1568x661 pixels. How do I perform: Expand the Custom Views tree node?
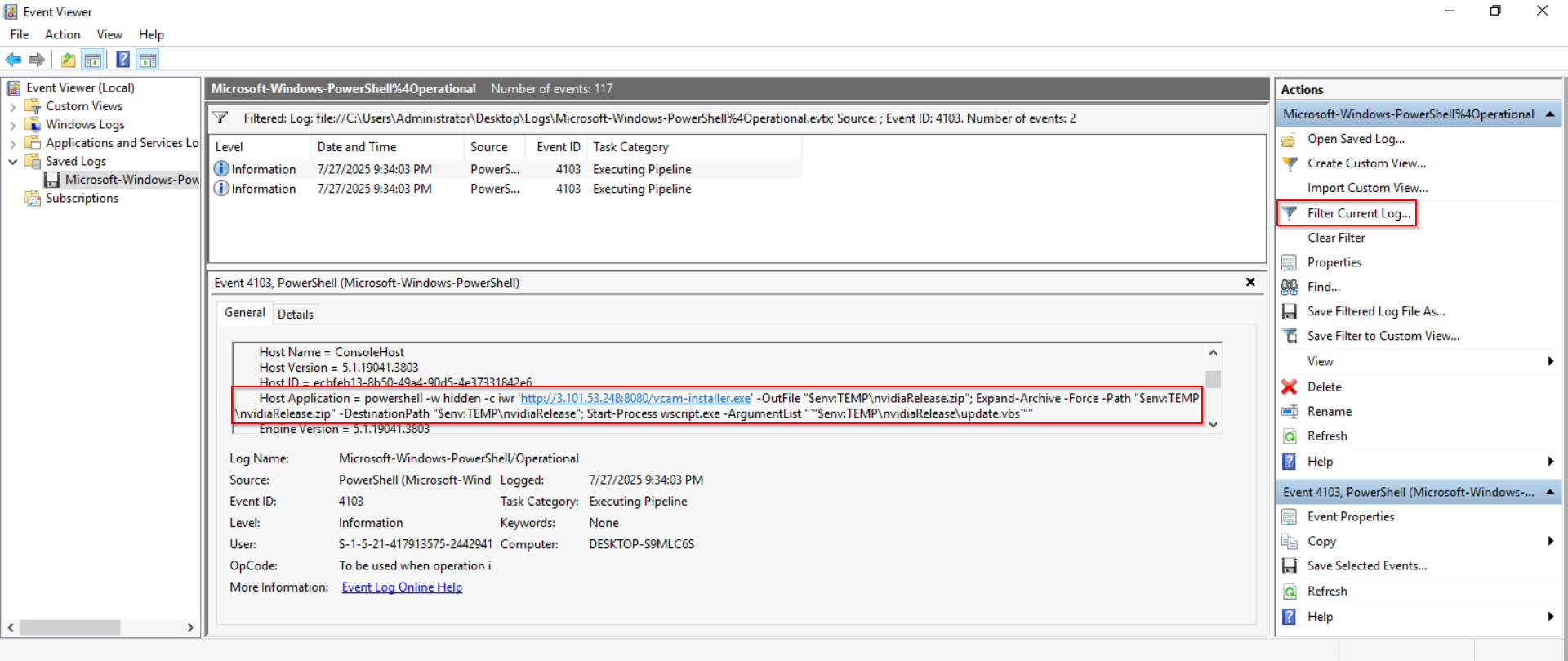tap(12, 107)
